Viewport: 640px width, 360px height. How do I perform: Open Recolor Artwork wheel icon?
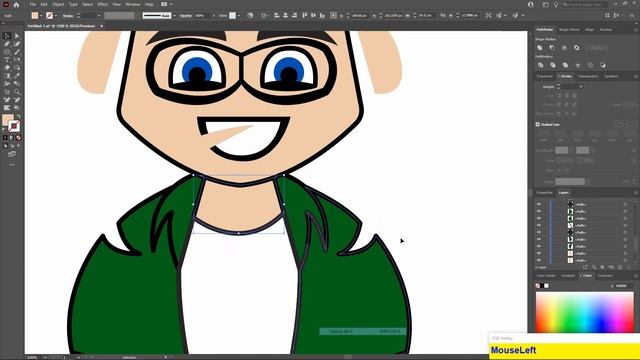(x=250, y=16)
